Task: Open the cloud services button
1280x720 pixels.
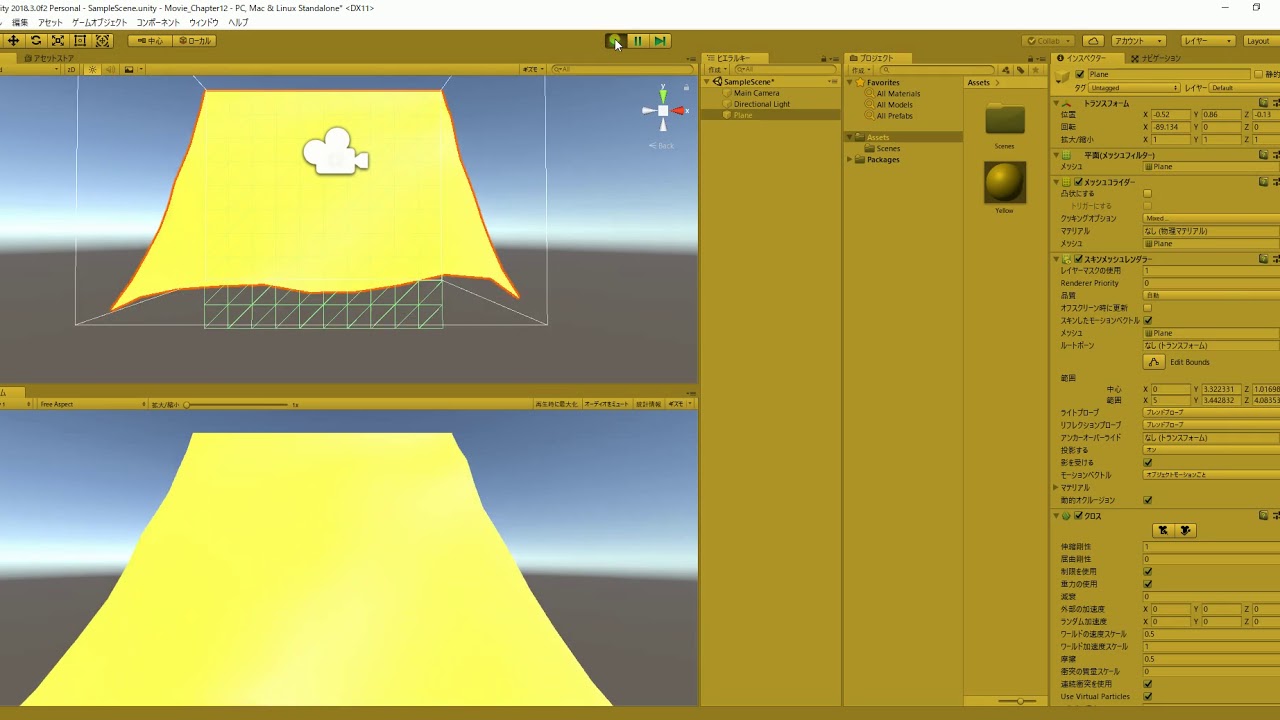Action: [1093, 41]
